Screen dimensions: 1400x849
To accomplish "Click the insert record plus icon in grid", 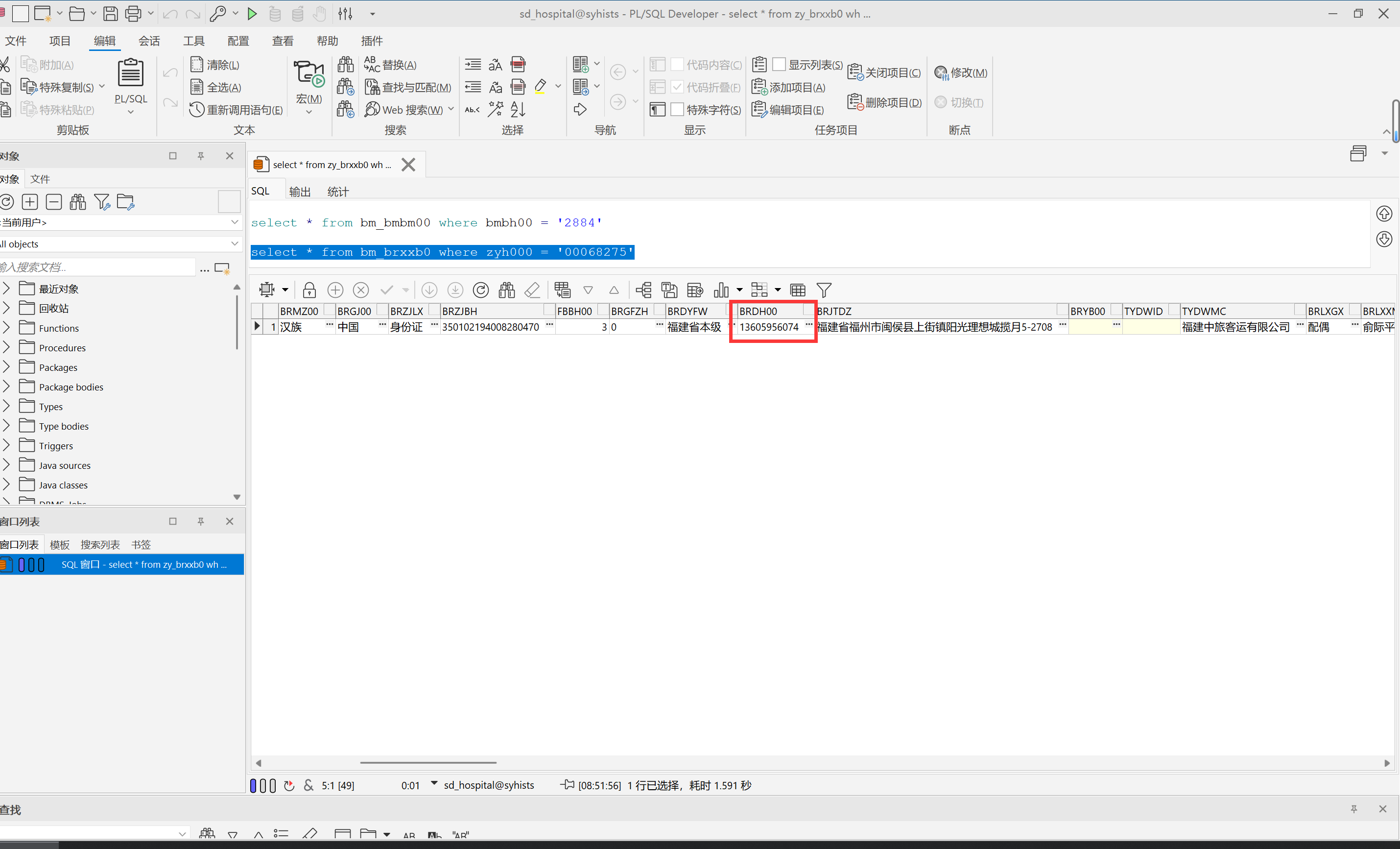I will coord(335,291).
